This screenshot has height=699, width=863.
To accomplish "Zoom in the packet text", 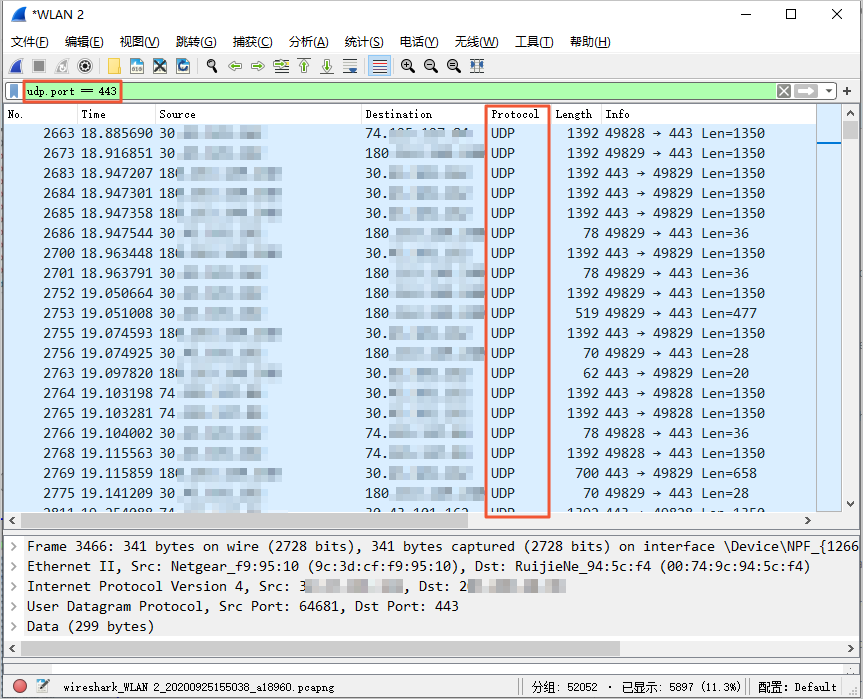I will [408, 67].
